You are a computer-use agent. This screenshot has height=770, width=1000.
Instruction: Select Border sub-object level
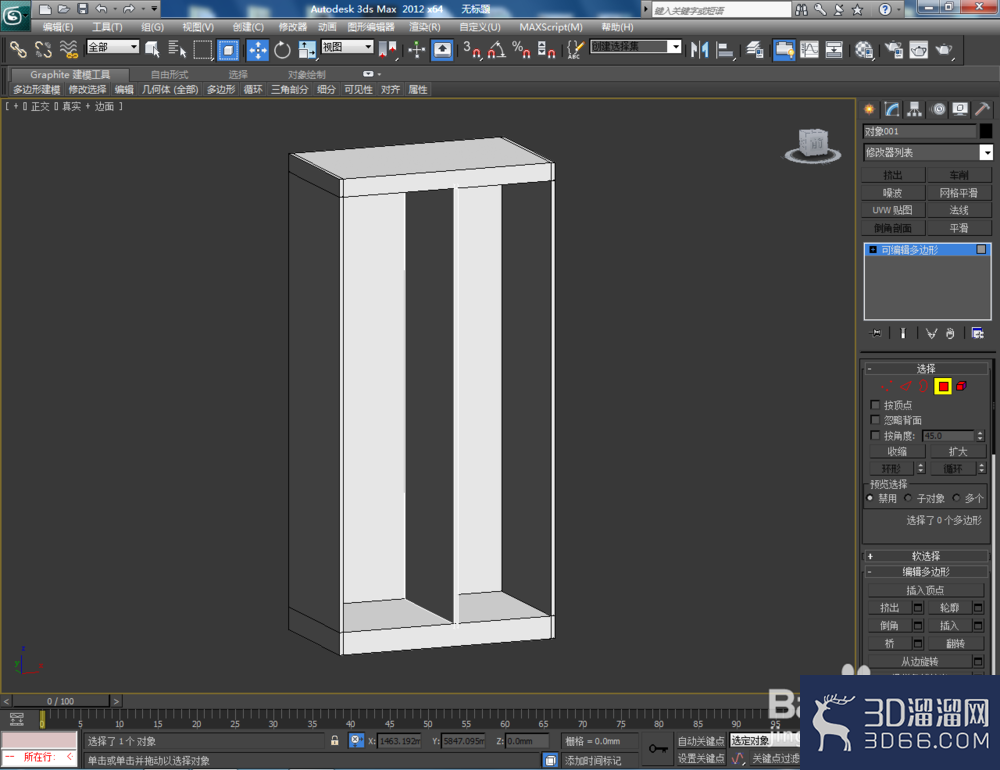924,386
